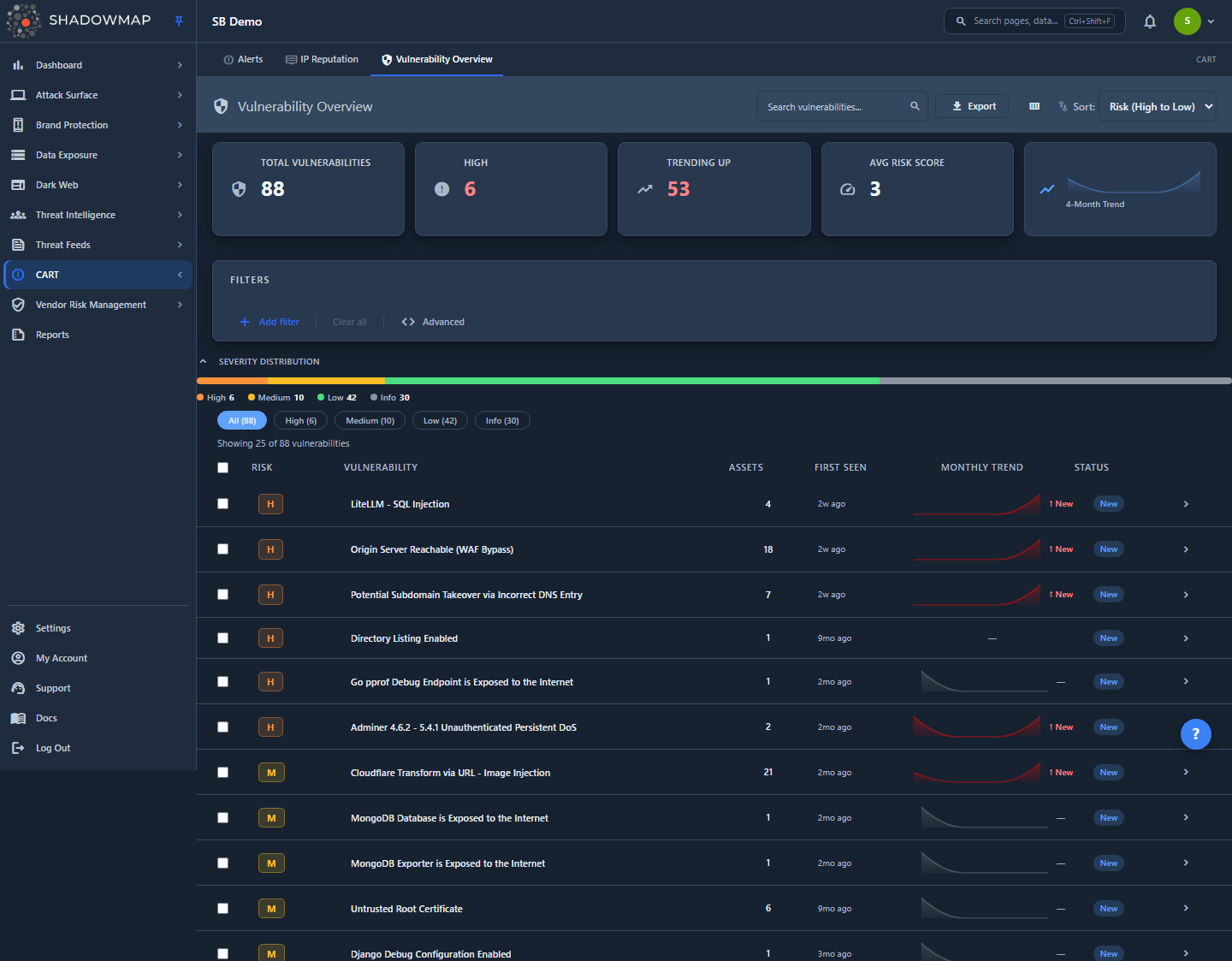The image size is (1232, 961).
Task: Click the Log Out icon
Action: tap(18, 748)
